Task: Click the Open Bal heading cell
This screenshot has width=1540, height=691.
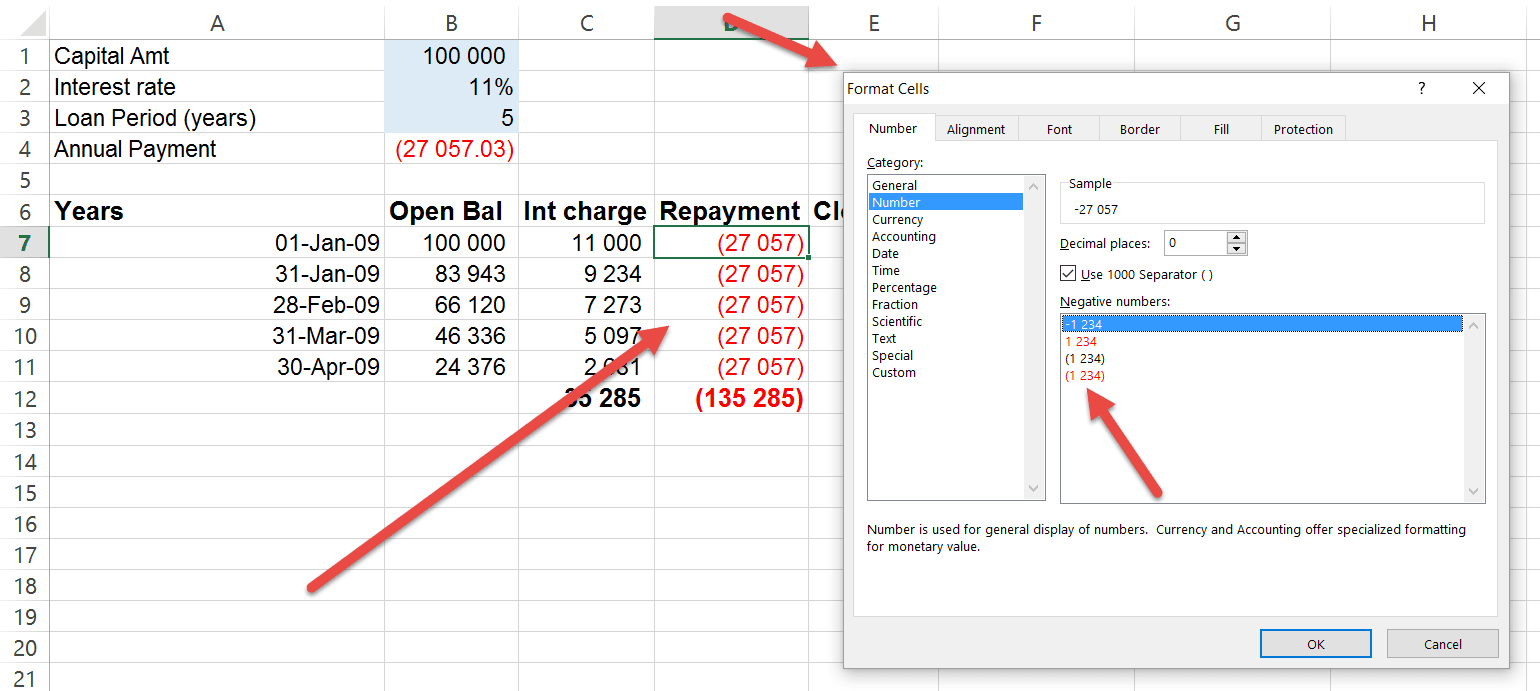Action: pos(451,211)
